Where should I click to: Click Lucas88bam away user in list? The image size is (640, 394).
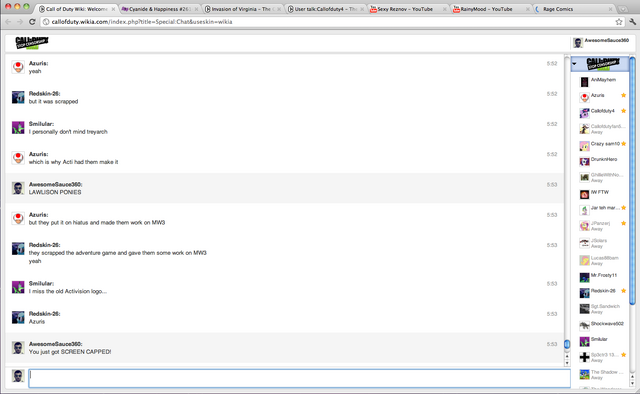[x=602, y=260]
